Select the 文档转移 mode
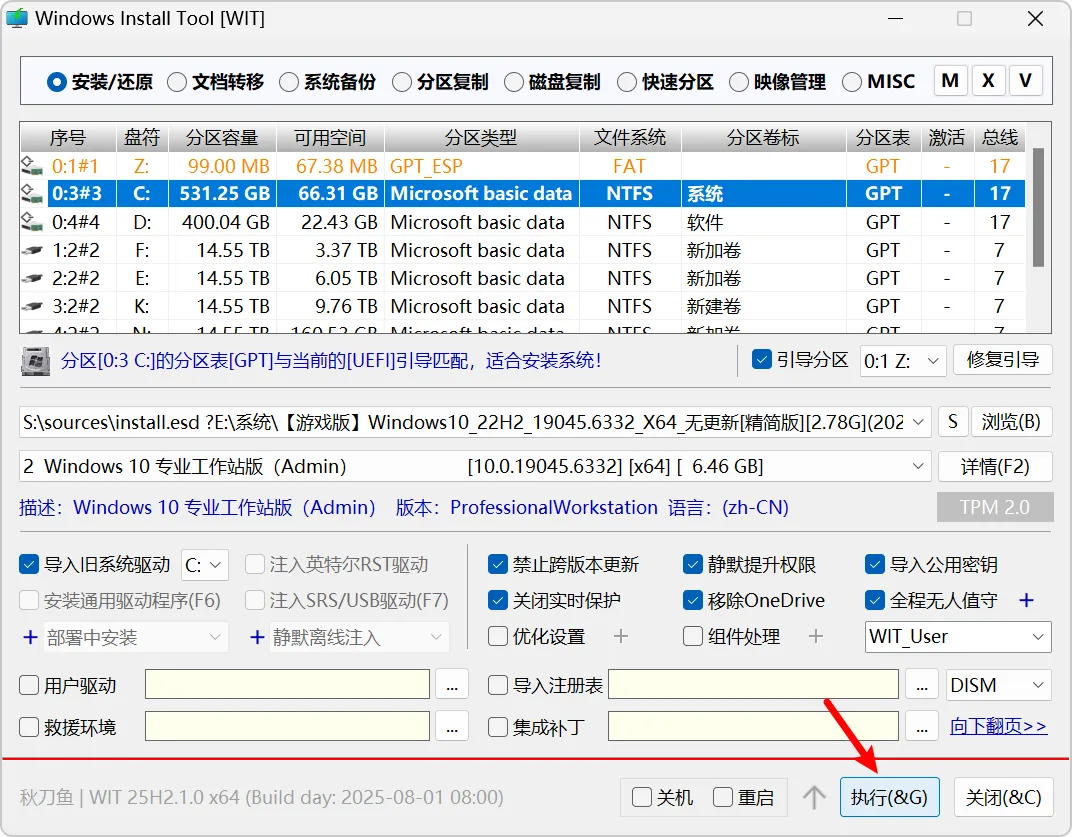1072x837 pixels. point(215,82)
